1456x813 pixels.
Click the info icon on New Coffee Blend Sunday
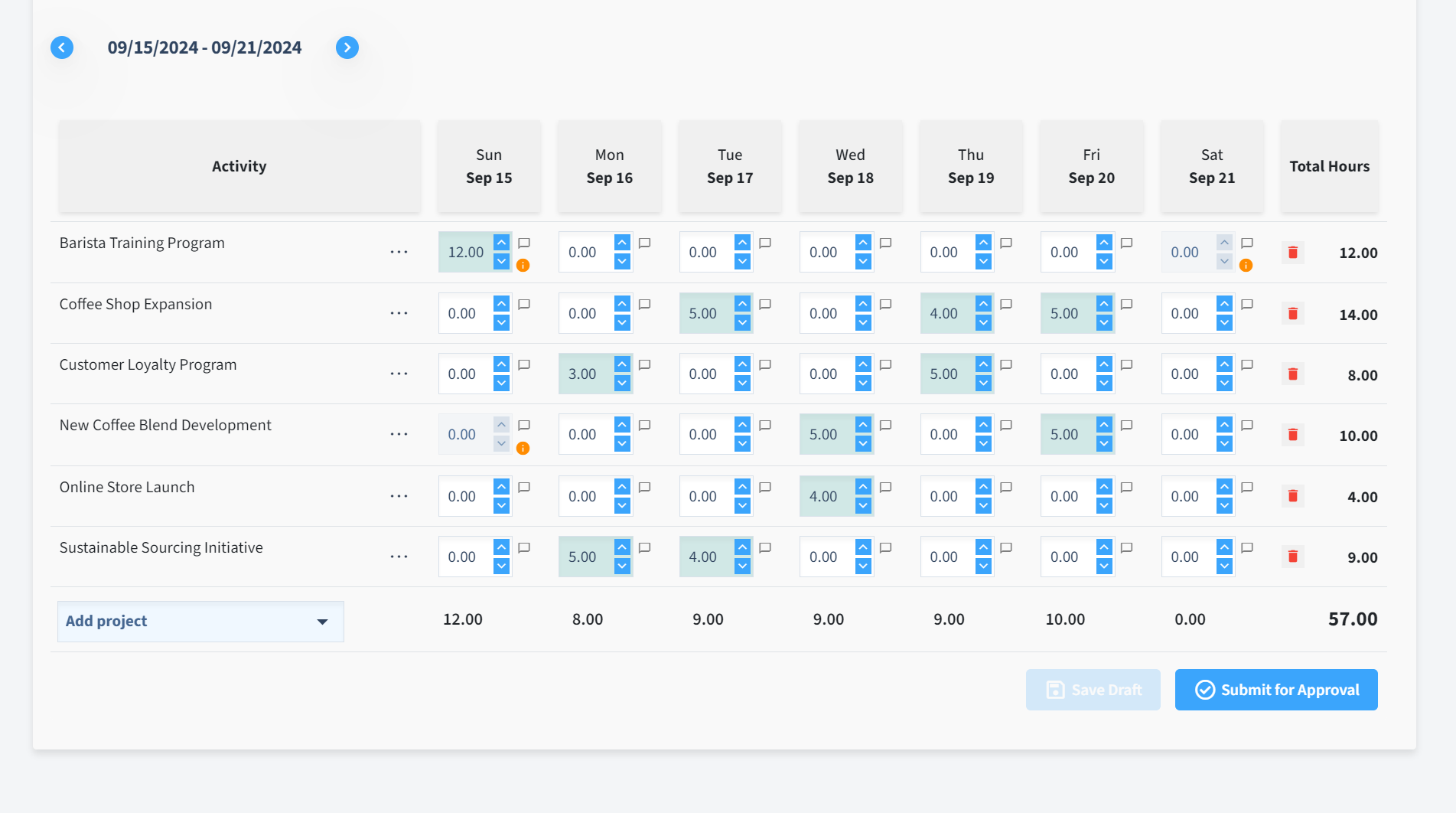[x=523, y=449]
